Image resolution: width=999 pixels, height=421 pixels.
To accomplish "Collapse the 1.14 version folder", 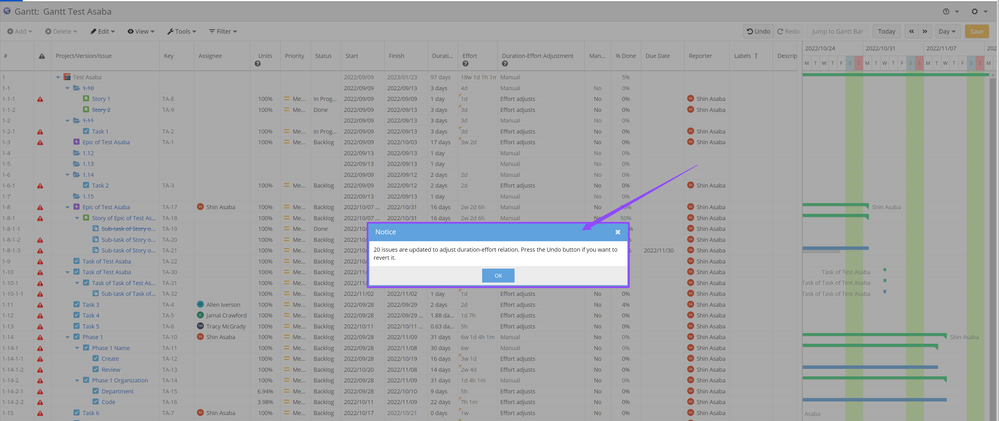I will point(68,175).
